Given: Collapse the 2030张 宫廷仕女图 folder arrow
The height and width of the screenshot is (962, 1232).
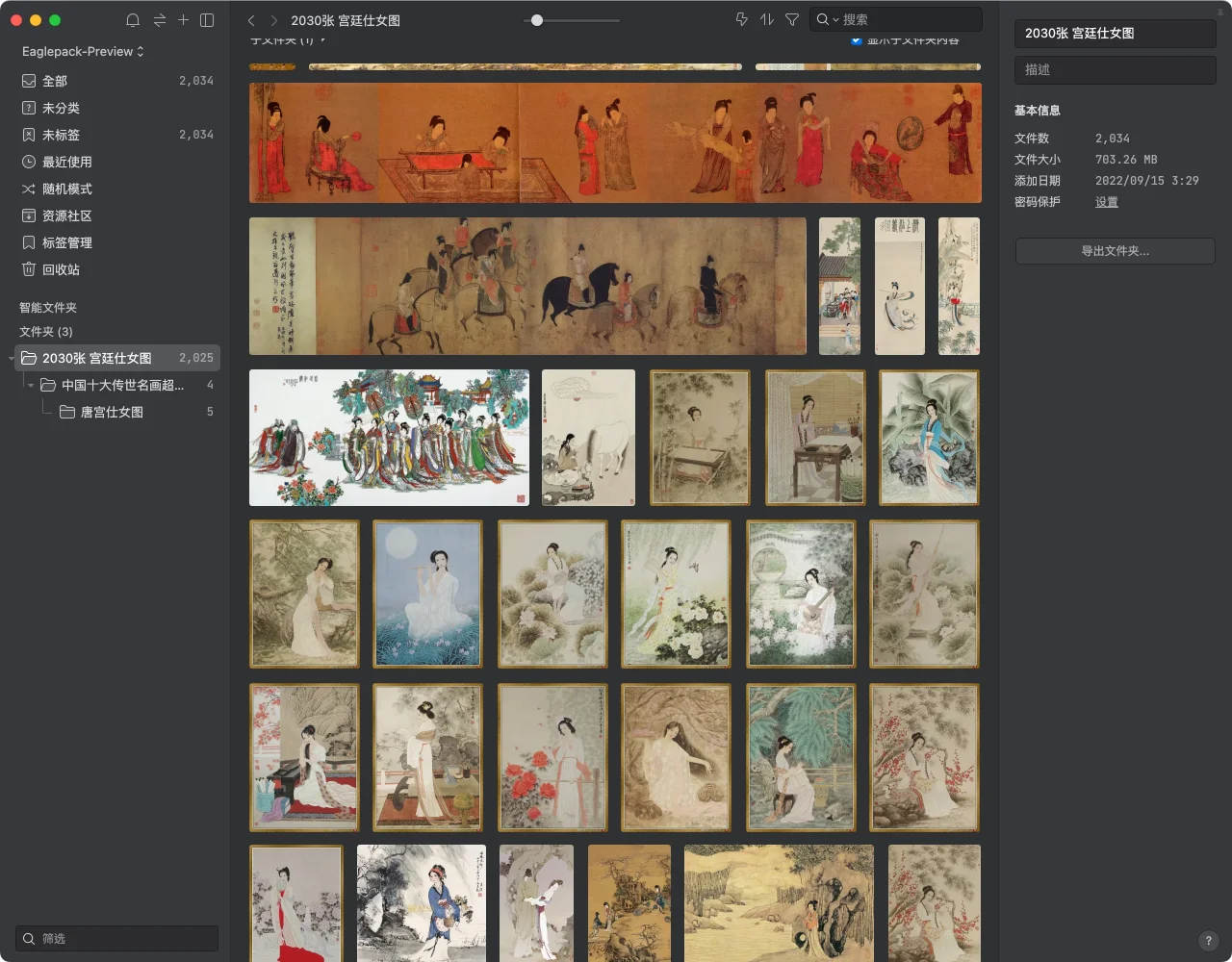Looking at the screenshot, I should 12,358.
